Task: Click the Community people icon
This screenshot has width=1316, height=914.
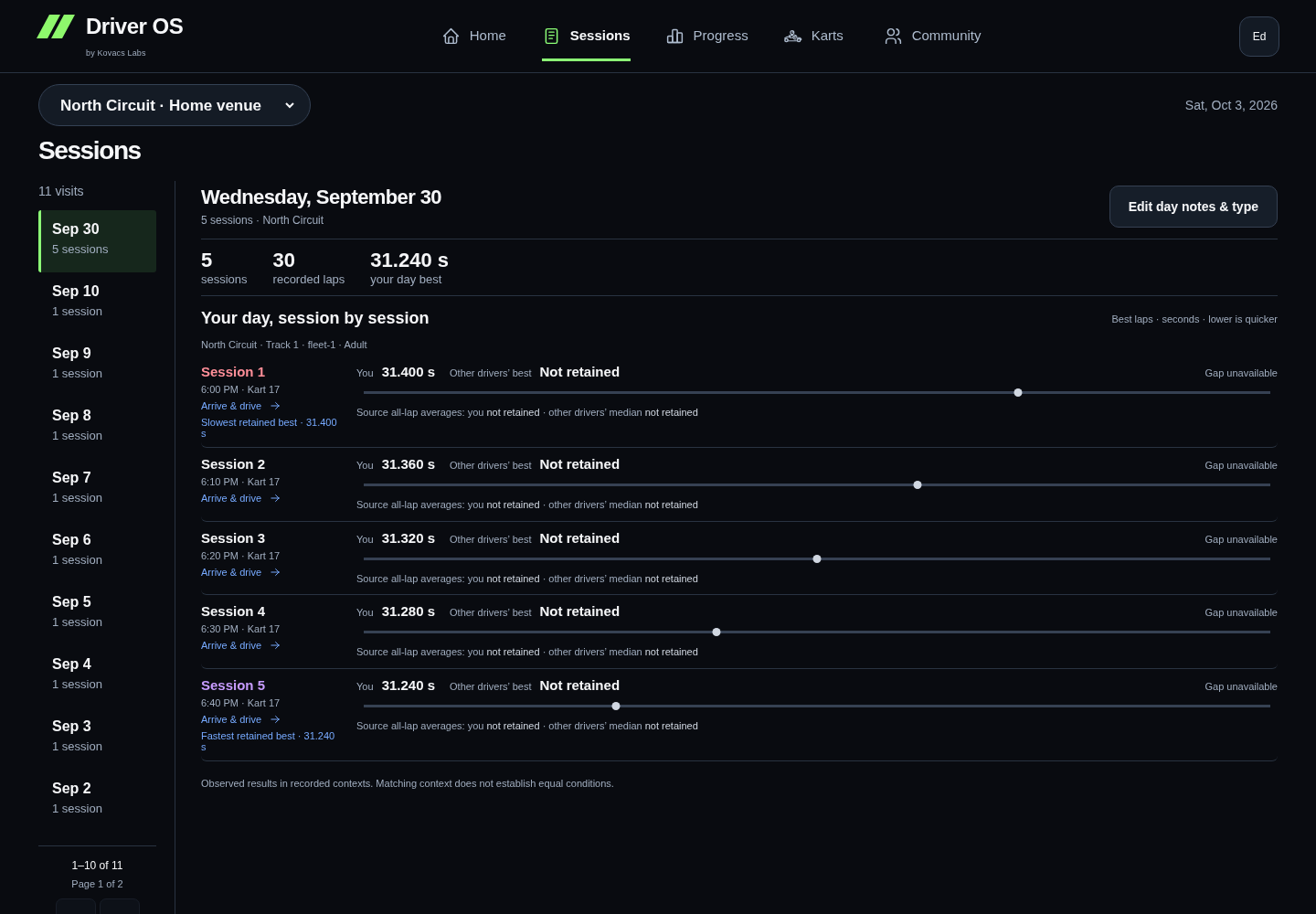Action: 893,36
